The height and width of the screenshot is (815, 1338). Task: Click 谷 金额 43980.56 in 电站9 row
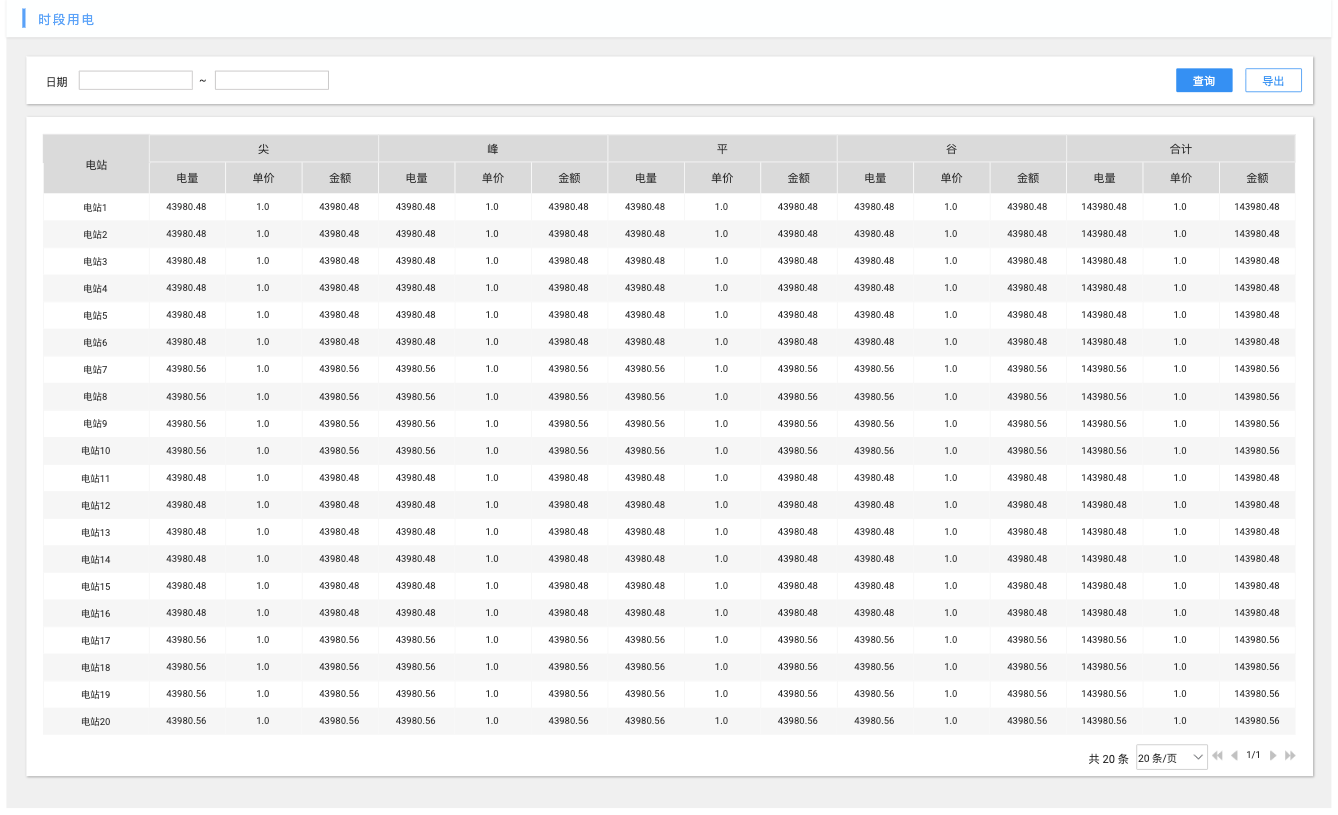pyautogui.click(x=1028, y=424)
